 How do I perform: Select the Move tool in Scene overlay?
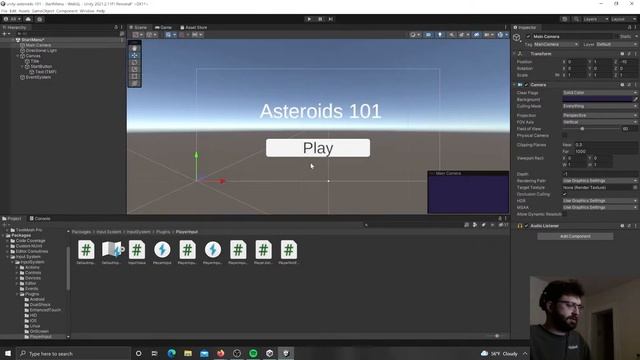click(x=134, y=55)
